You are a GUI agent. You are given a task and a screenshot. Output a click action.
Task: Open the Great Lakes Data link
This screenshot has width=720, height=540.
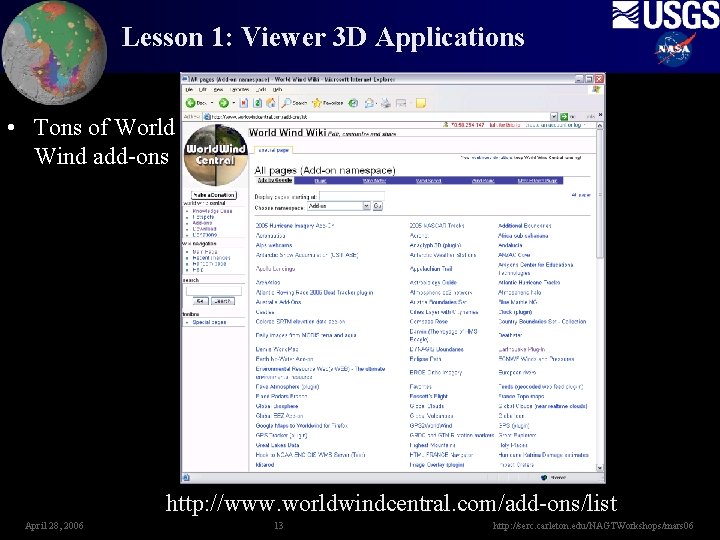tap(277, 445)
